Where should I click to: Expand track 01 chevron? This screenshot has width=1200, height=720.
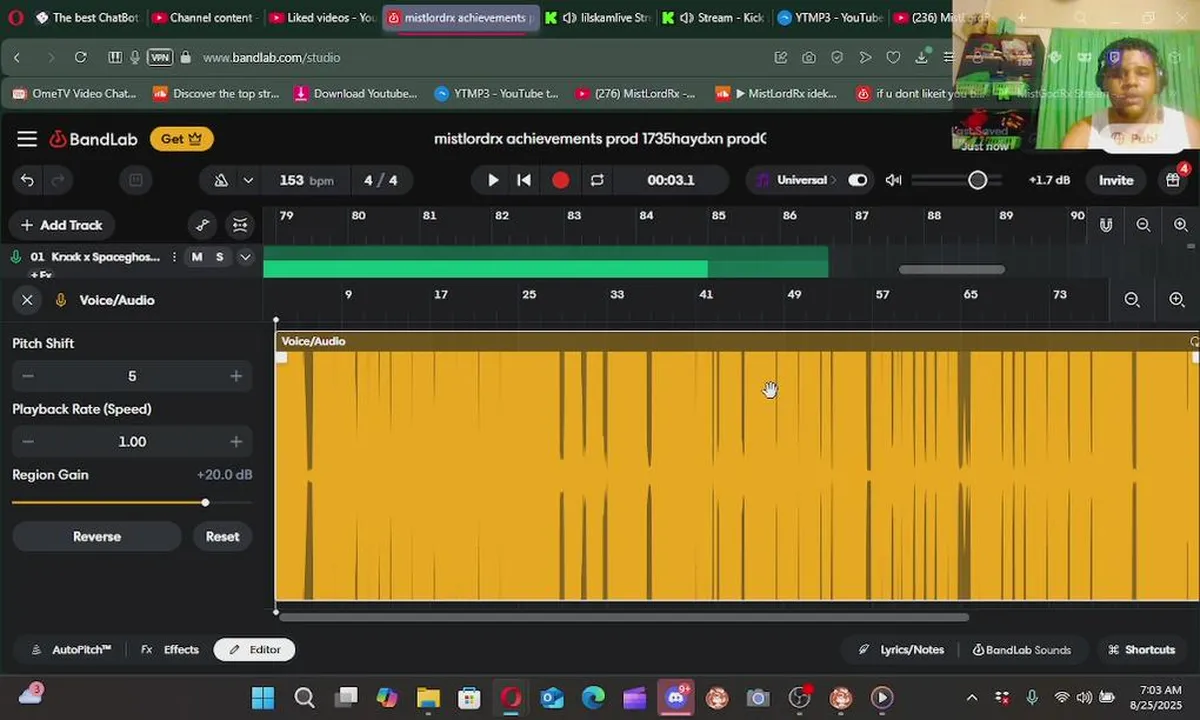coord(245,257)
